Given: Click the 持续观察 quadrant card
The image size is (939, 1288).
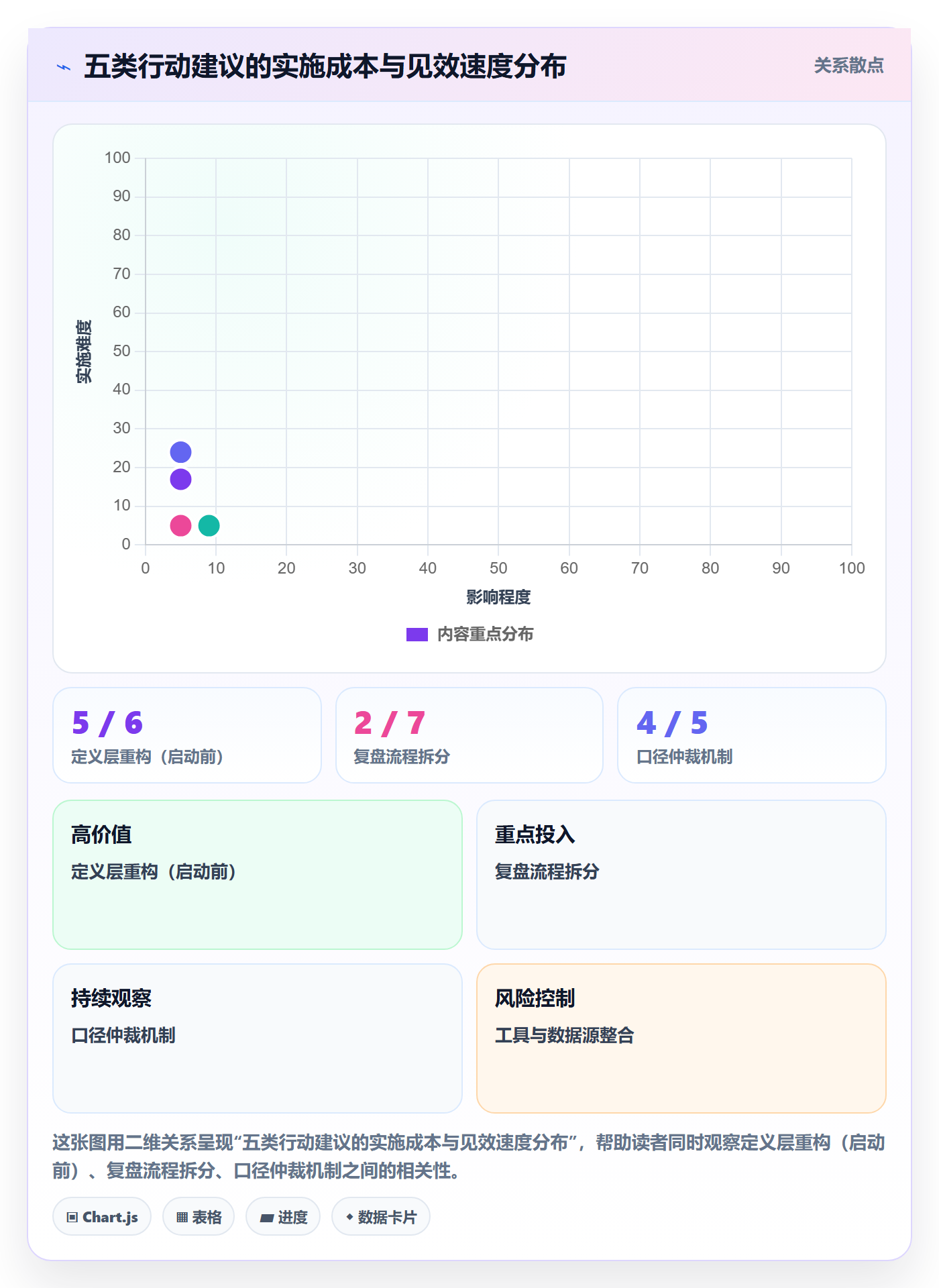Looking at the screenshot, I should point(258,1038).
